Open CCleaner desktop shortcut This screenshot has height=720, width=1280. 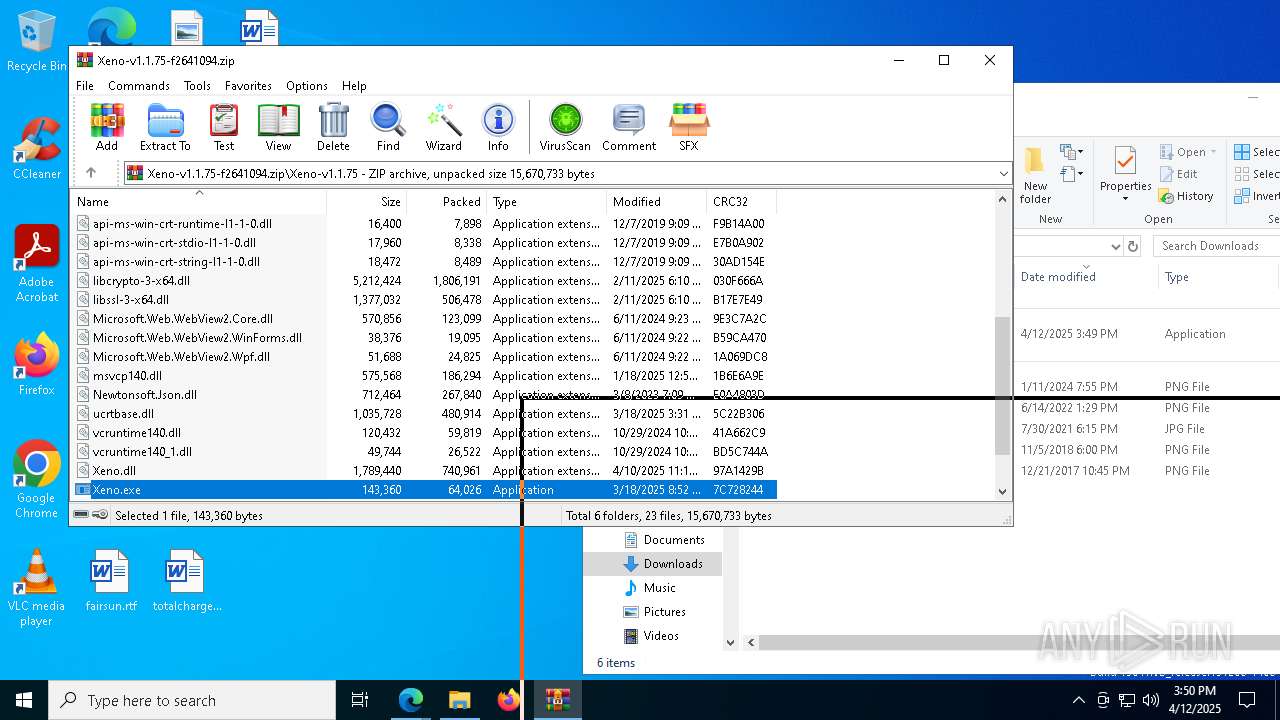pos(36,148)
